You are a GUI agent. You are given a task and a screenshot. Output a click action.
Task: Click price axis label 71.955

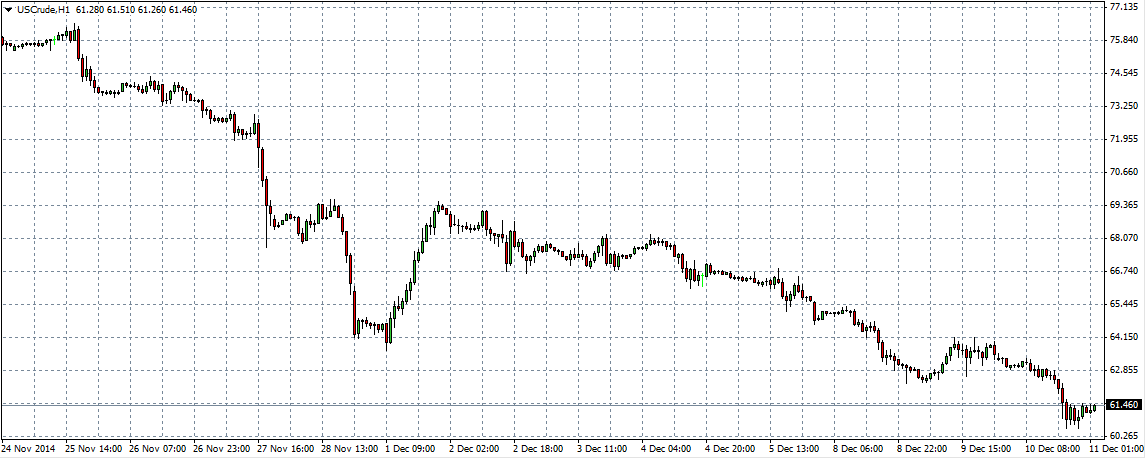(1123, 139)
